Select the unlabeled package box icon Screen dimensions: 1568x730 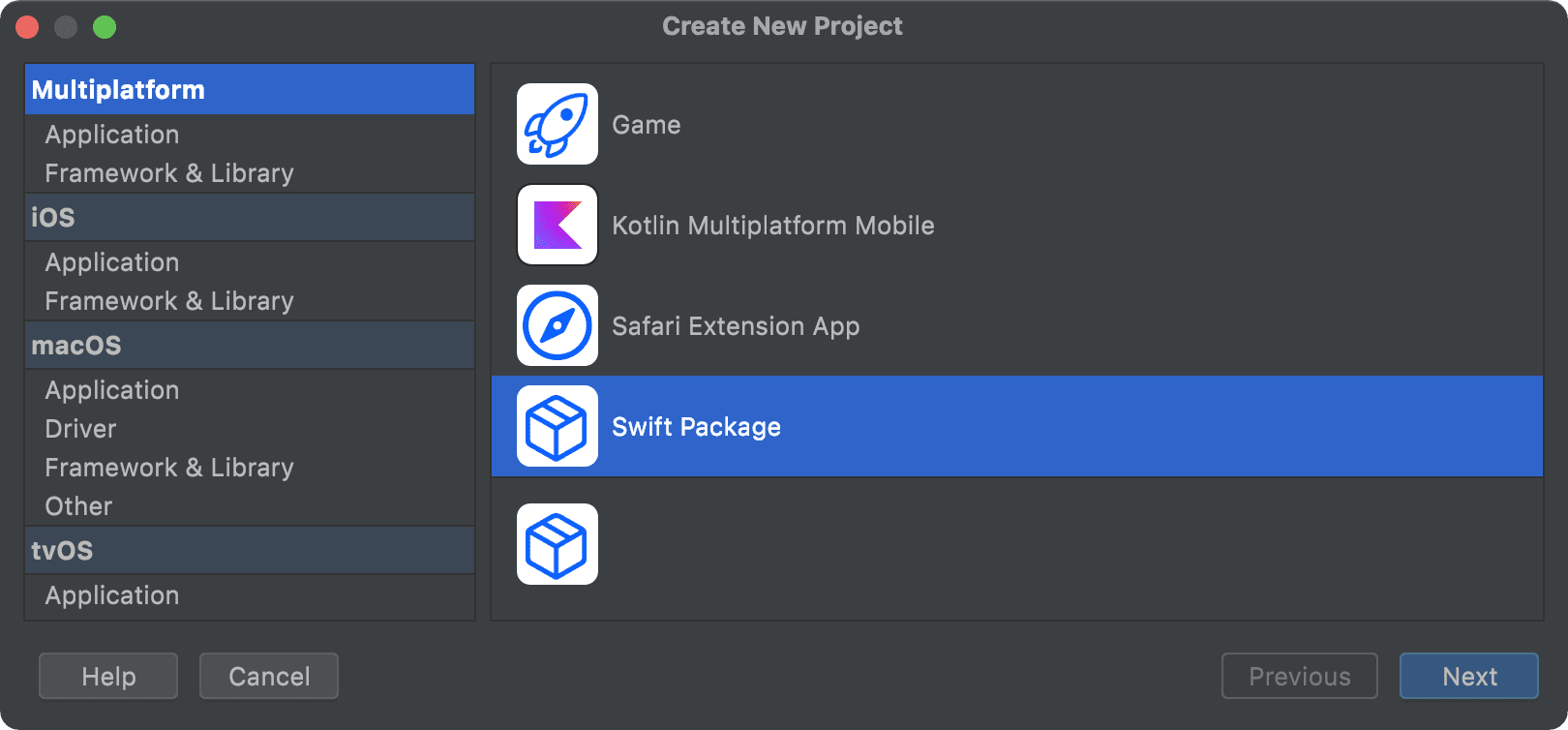tap(558, 544)
